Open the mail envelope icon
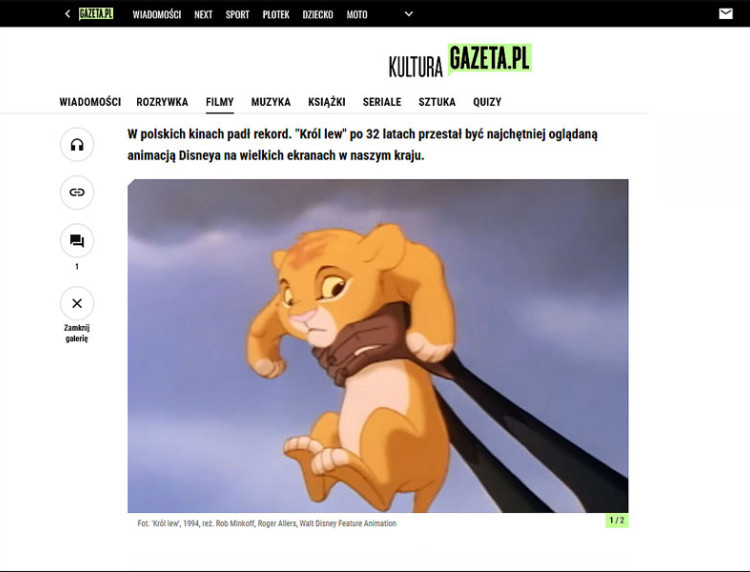 pos(726,14)
